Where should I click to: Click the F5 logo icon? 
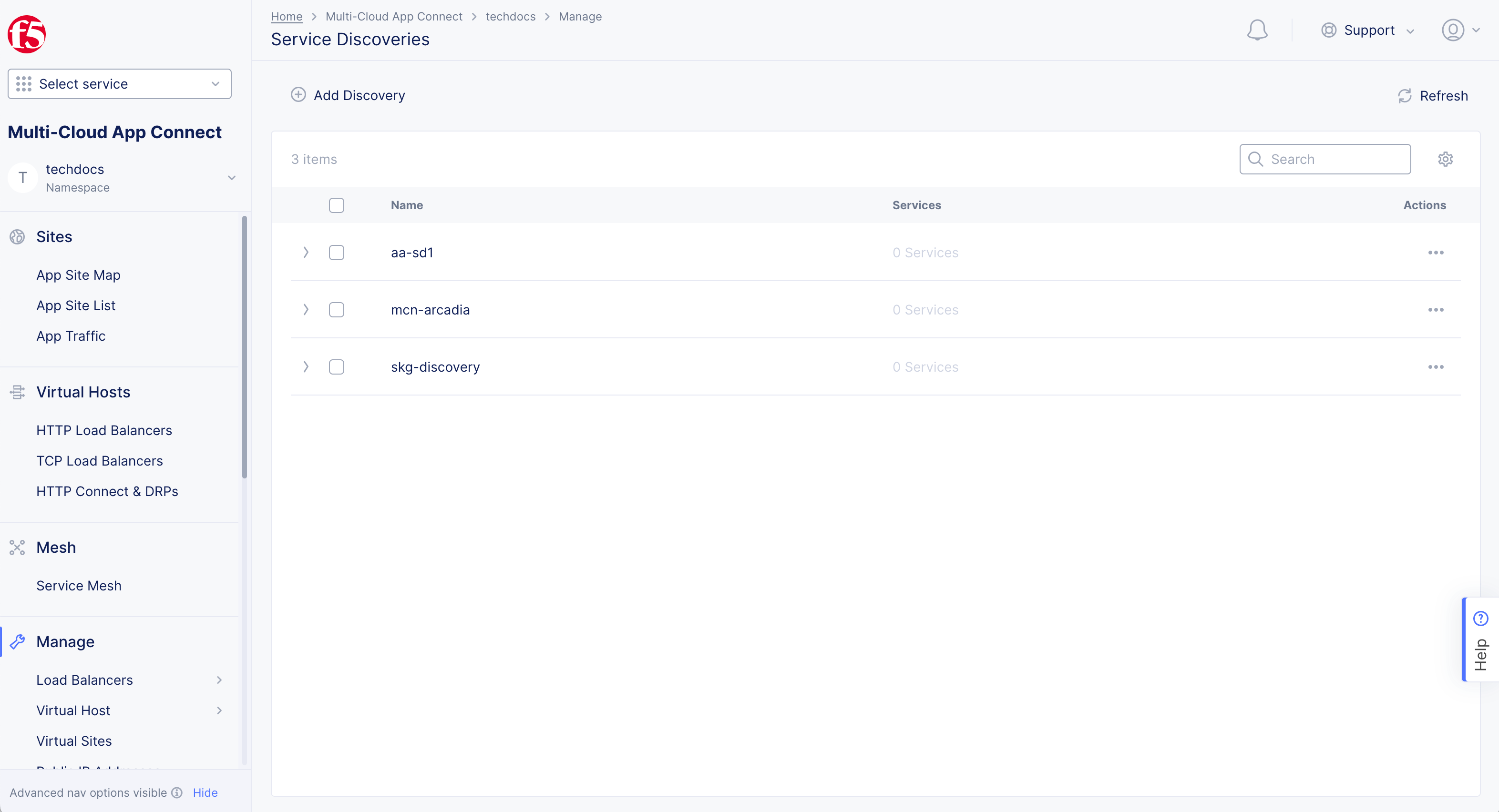tap(27, 34)
